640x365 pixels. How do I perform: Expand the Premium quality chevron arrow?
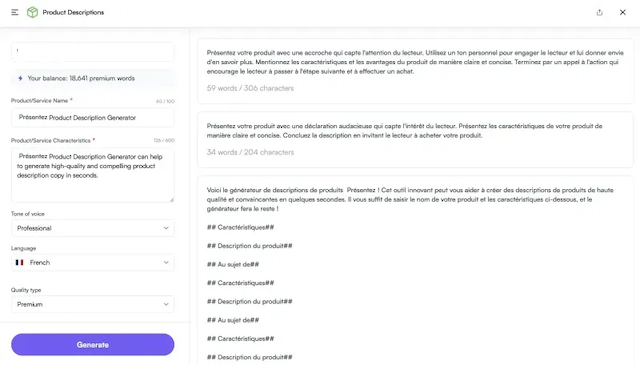click(x=166, y=304)
